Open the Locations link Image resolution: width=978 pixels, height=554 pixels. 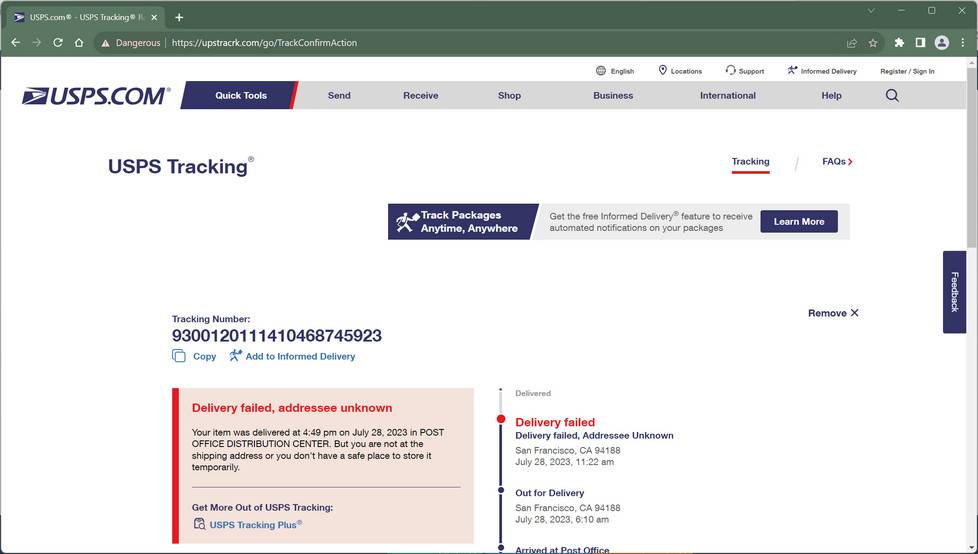680,71
